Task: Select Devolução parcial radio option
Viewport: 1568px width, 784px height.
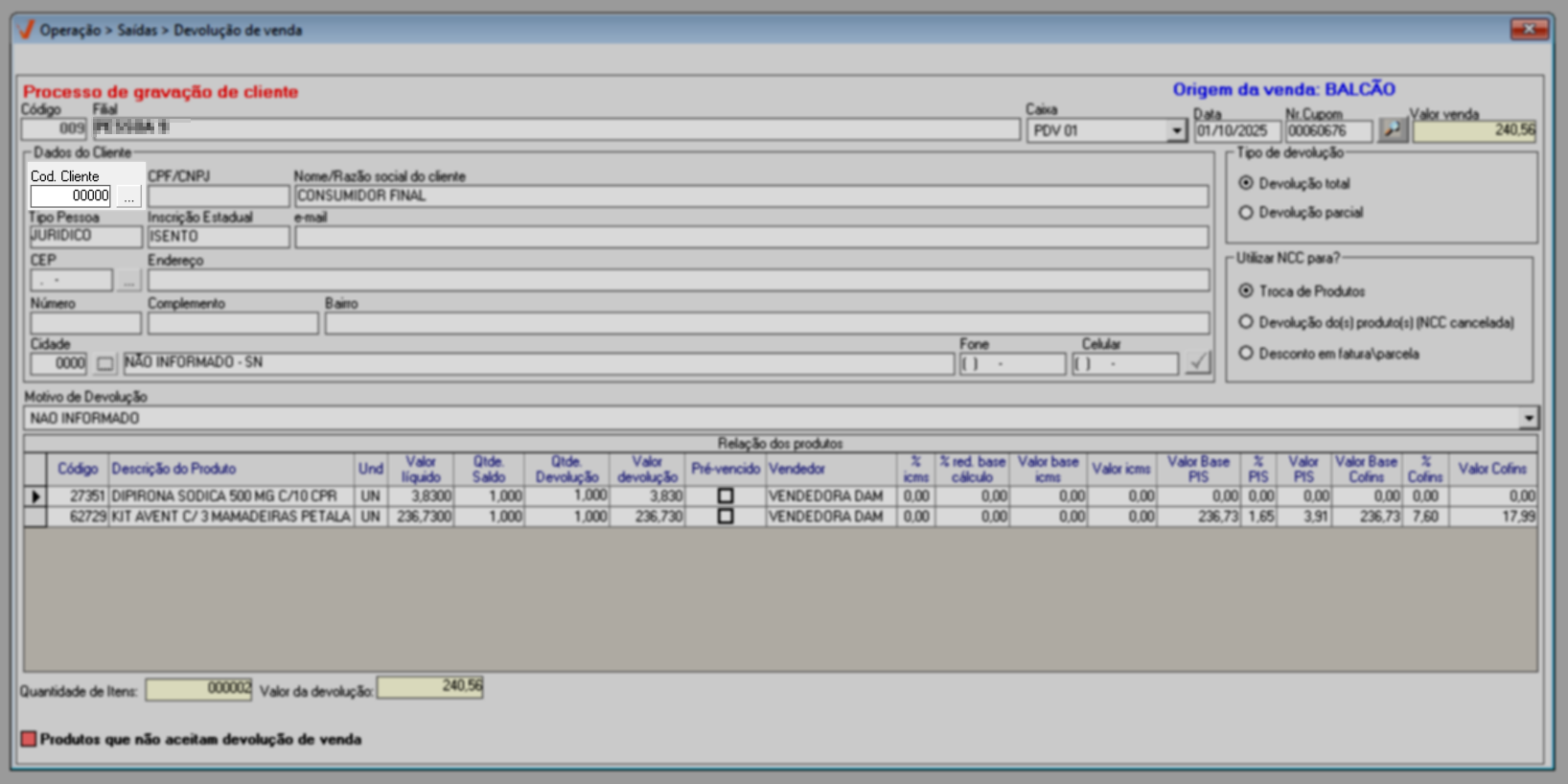Action: coord(1246,213)
